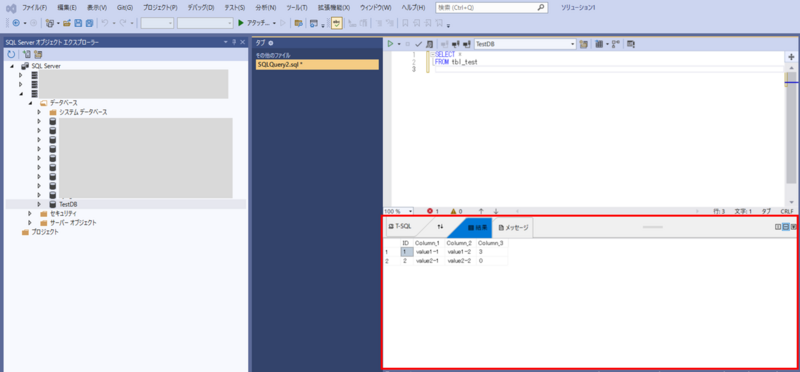Open the プロジェクト(P) menu
The width and height of the screenshot is (800, 372).
160,8
